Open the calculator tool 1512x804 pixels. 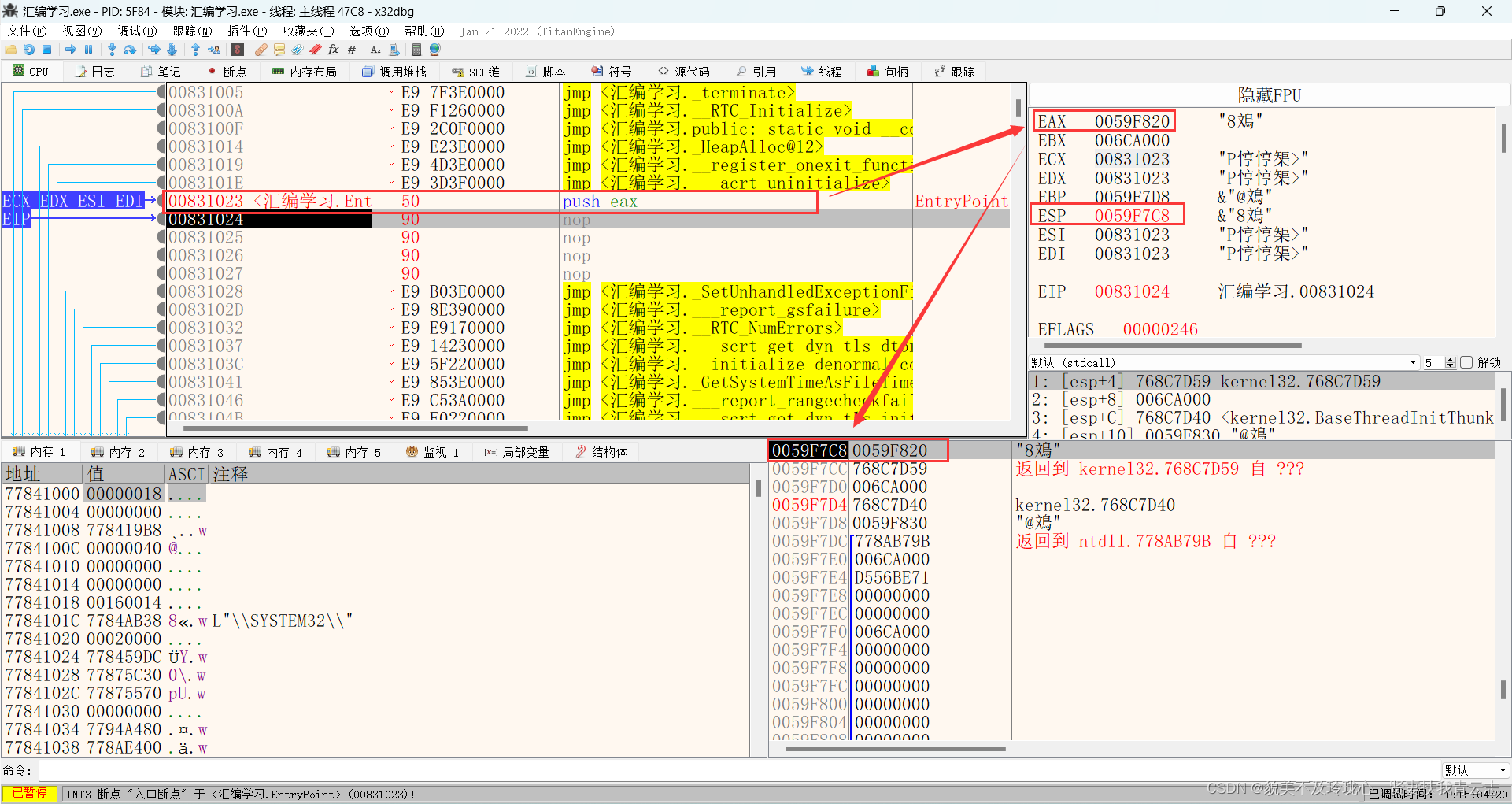click(x=416, y=50)
